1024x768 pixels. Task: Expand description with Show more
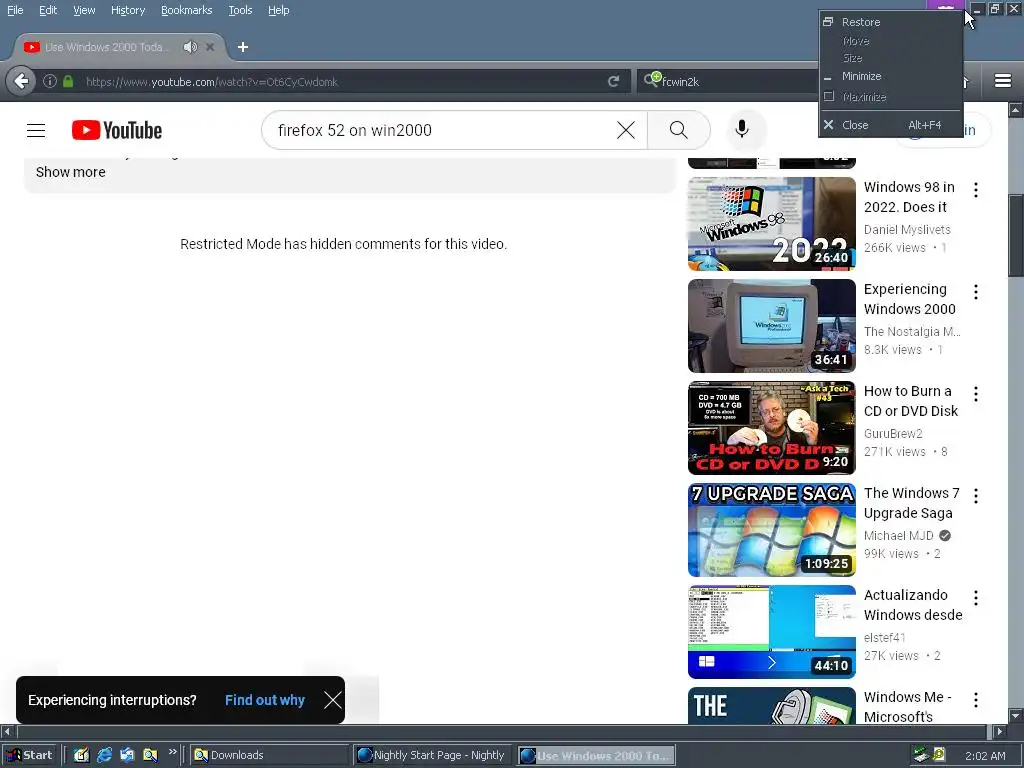click(71, 172)
